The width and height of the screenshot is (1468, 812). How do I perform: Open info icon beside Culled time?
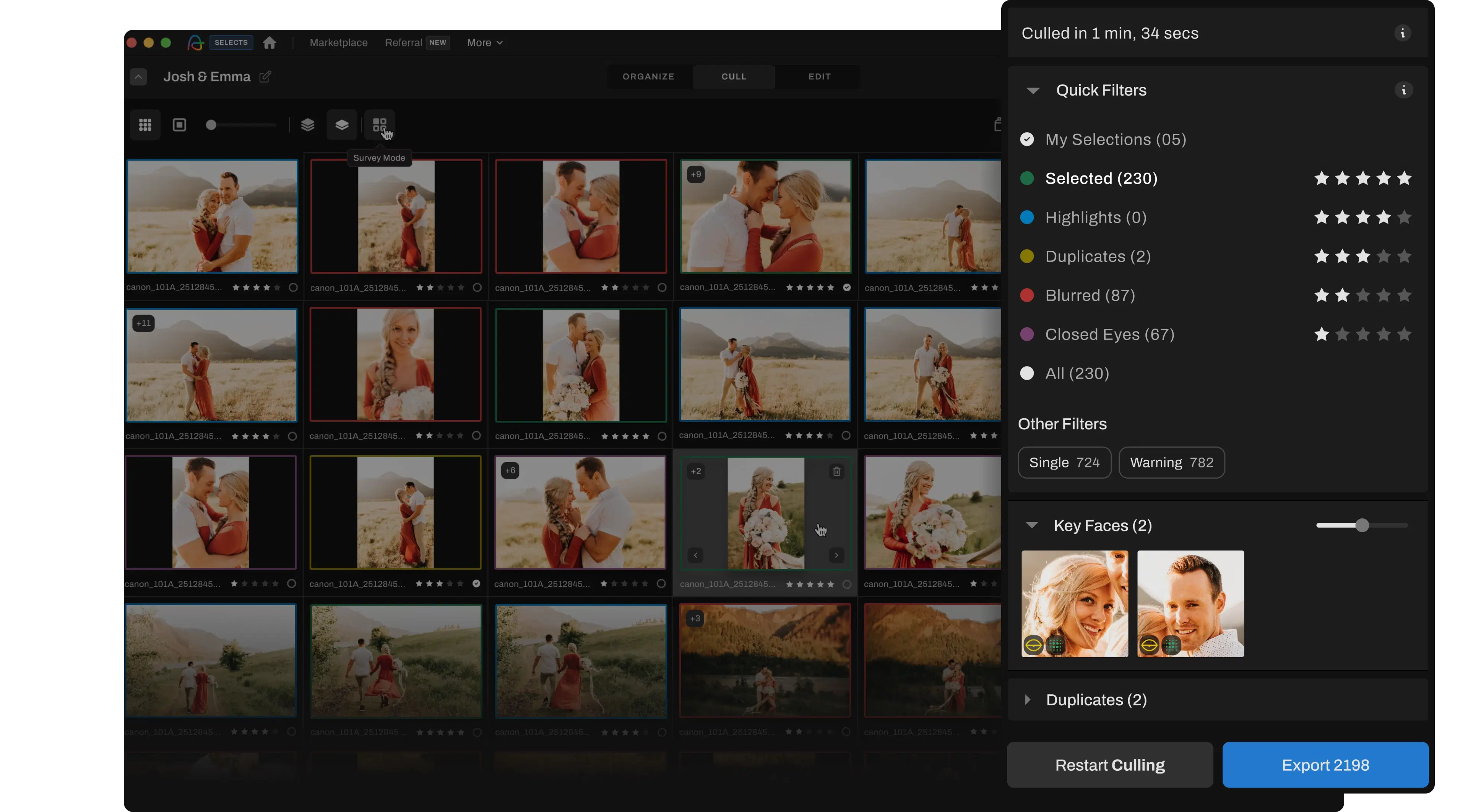pos(1403,33)
